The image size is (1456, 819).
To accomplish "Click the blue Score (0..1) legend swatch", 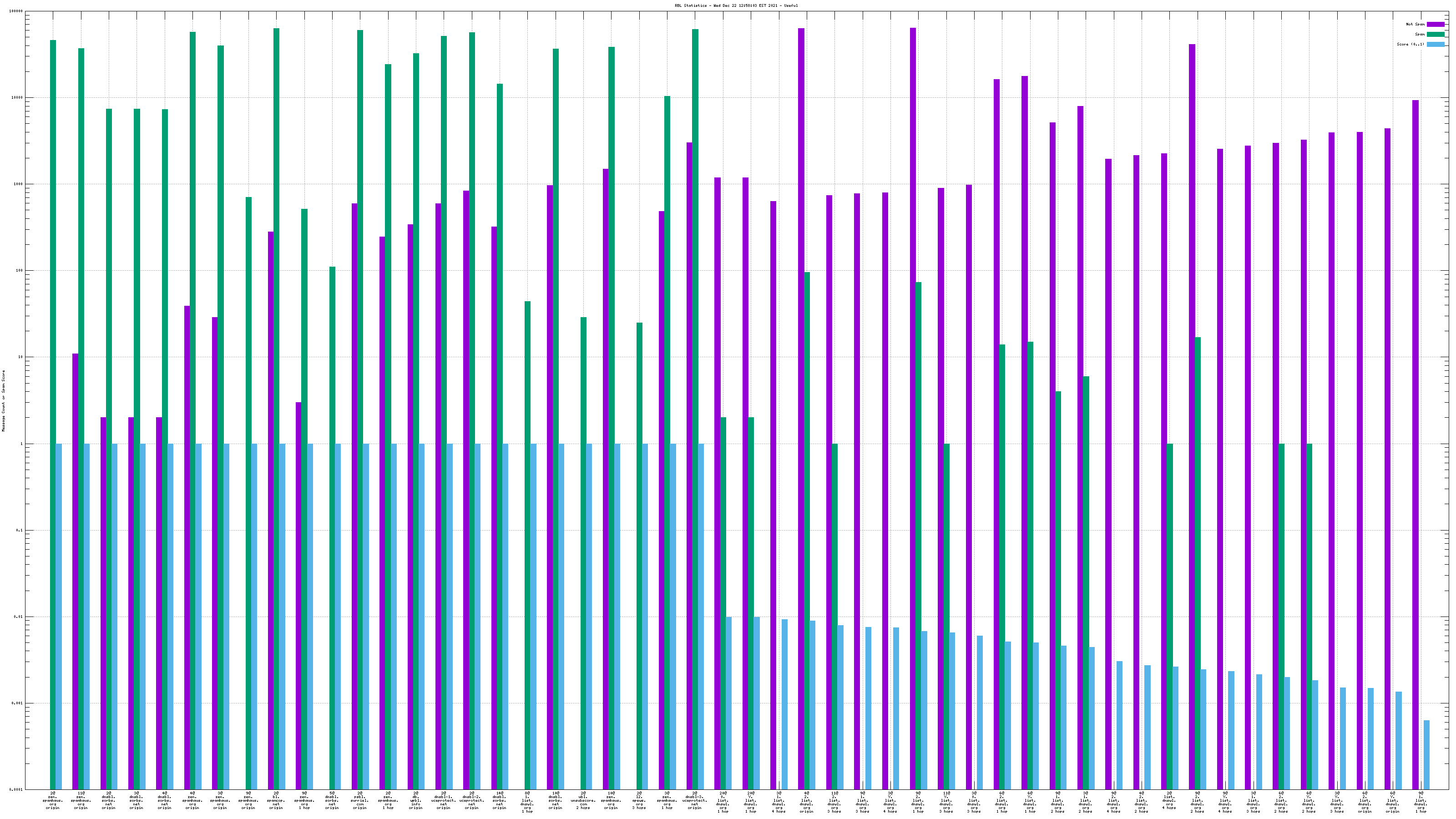I will (1435, 44).
